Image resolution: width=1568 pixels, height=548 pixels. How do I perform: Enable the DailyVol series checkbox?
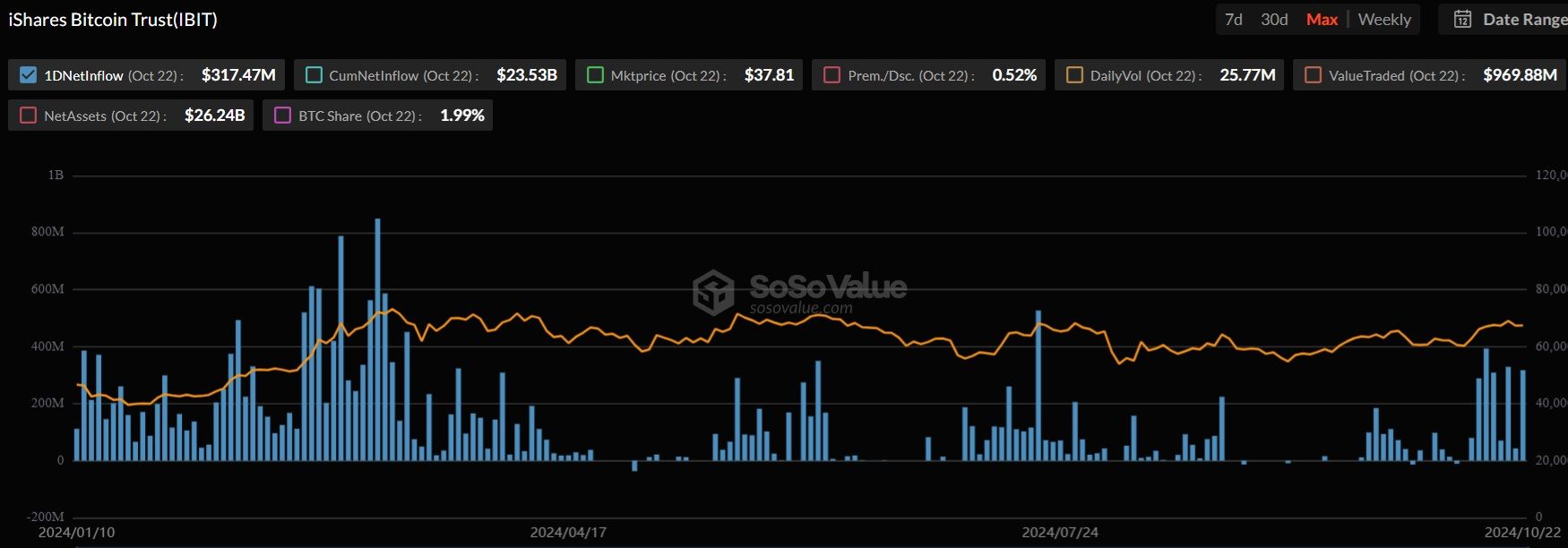pos(1074,75)
